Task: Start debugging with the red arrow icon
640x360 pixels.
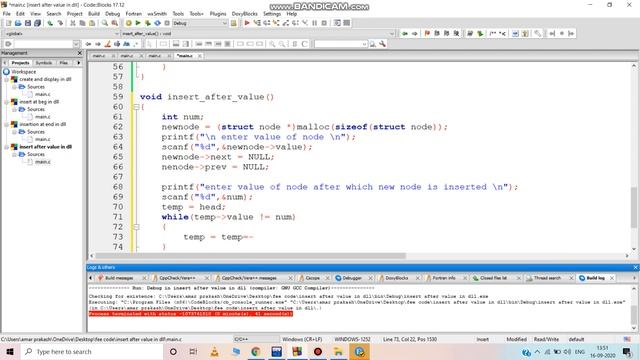Action: [247, 23]
